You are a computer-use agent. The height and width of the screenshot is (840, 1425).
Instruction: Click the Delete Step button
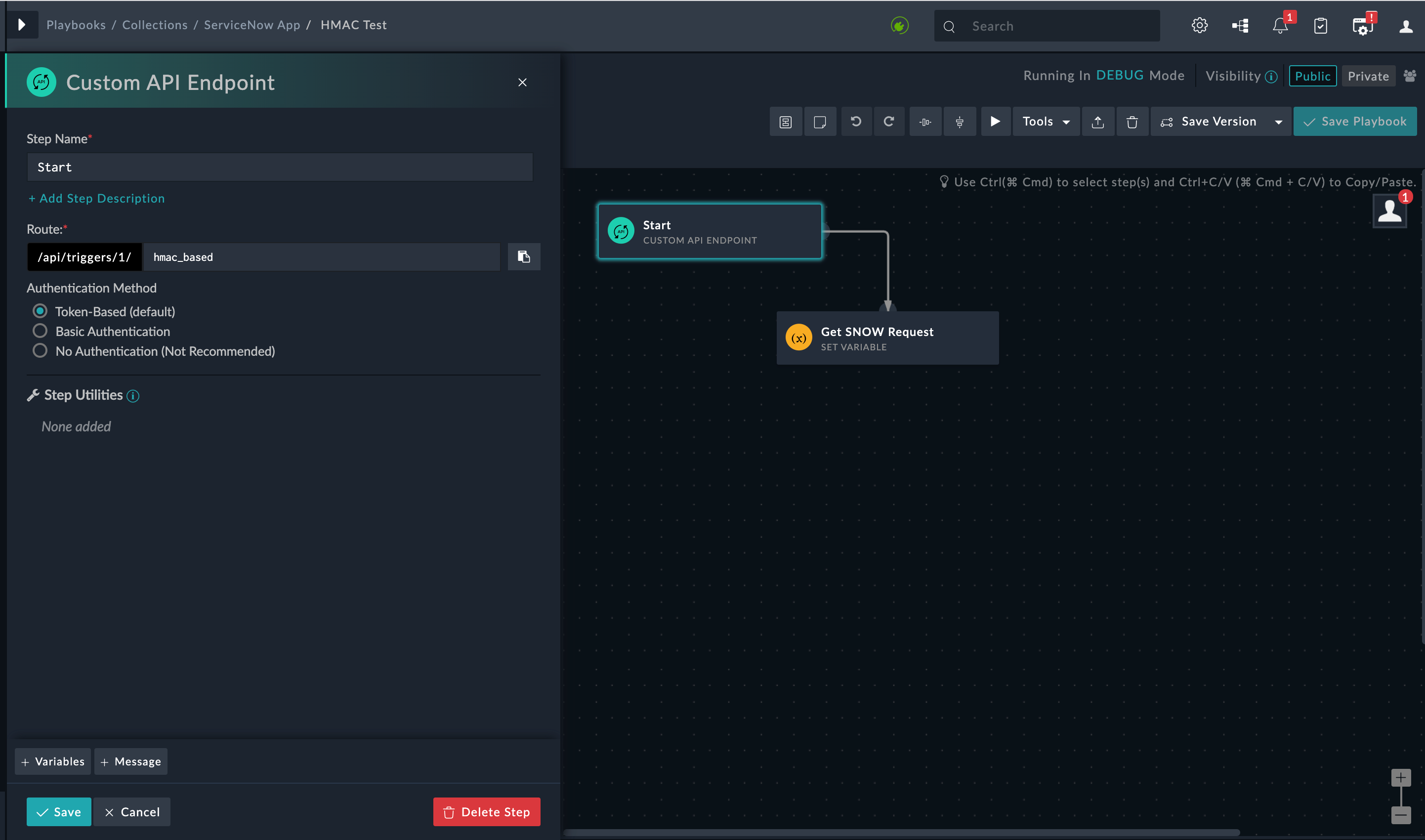486,812
